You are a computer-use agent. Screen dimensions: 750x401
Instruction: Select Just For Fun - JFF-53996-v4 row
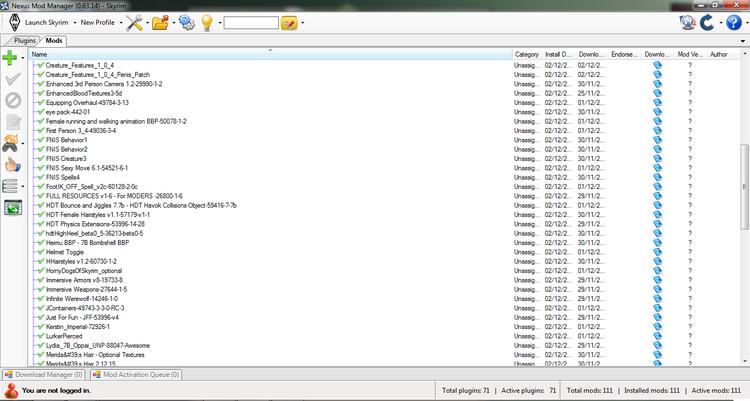point(82,317)
